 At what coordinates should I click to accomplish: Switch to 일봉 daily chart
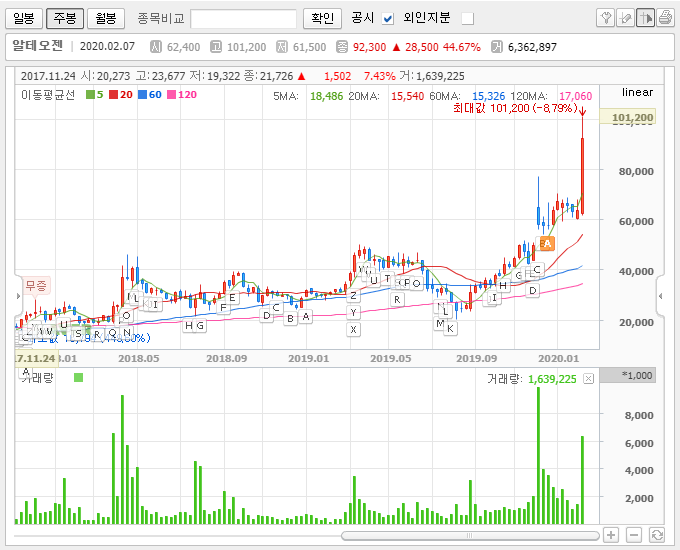tap(24, 18)
